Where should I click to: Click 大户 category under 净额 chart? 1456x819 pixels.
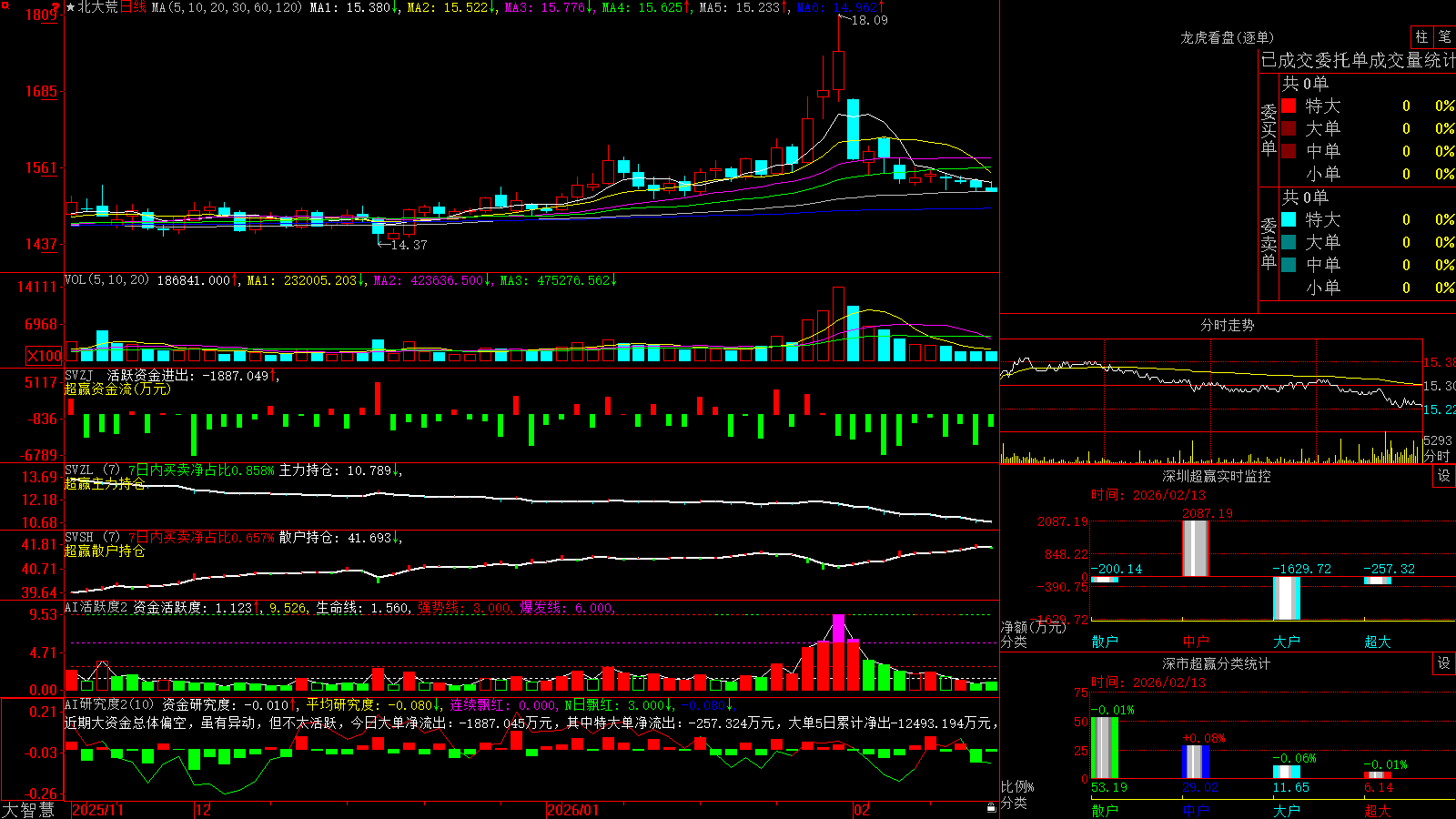(x=1287, y=642)
